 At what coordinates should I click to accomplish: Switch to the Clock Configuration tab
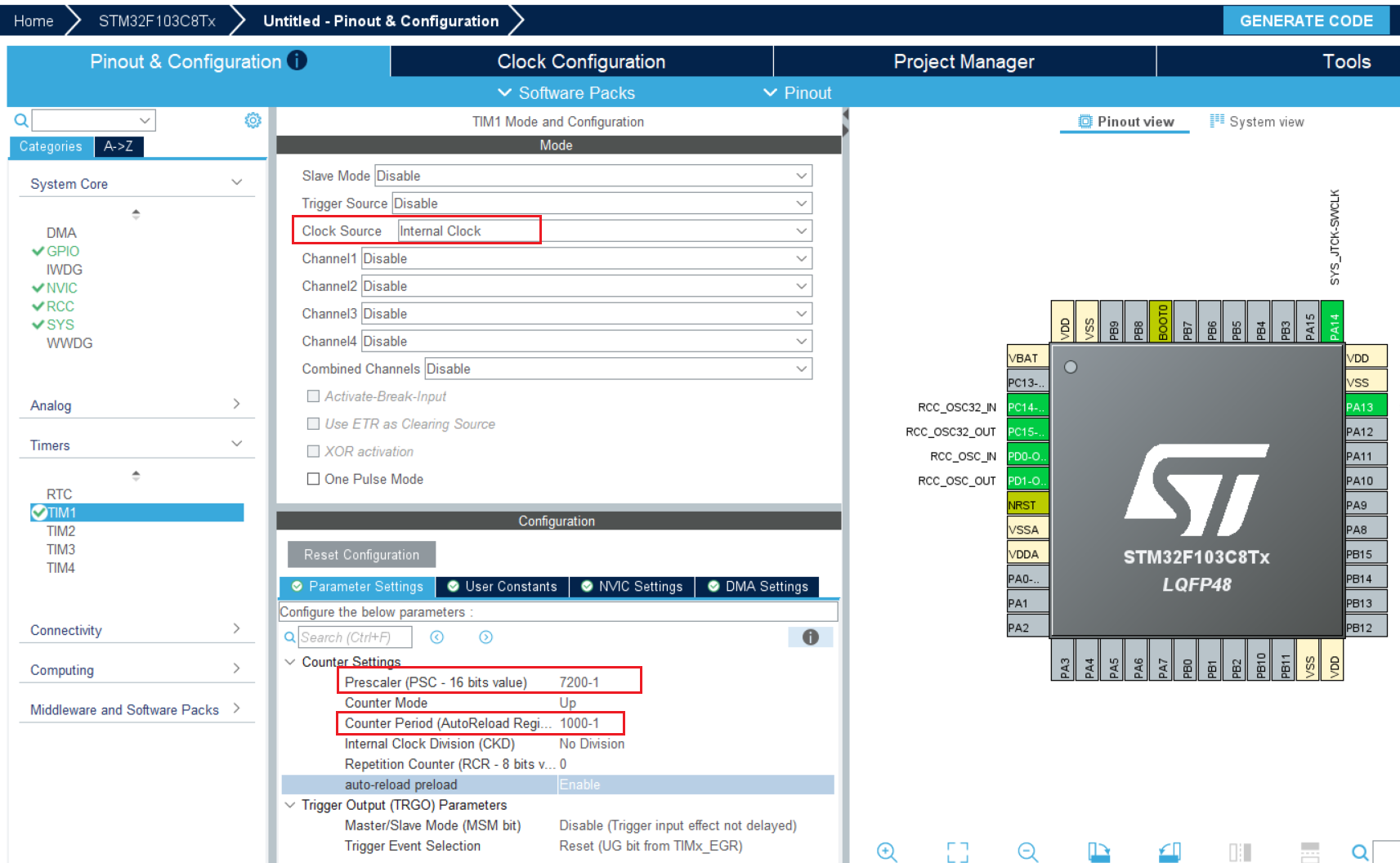(581, 61)
